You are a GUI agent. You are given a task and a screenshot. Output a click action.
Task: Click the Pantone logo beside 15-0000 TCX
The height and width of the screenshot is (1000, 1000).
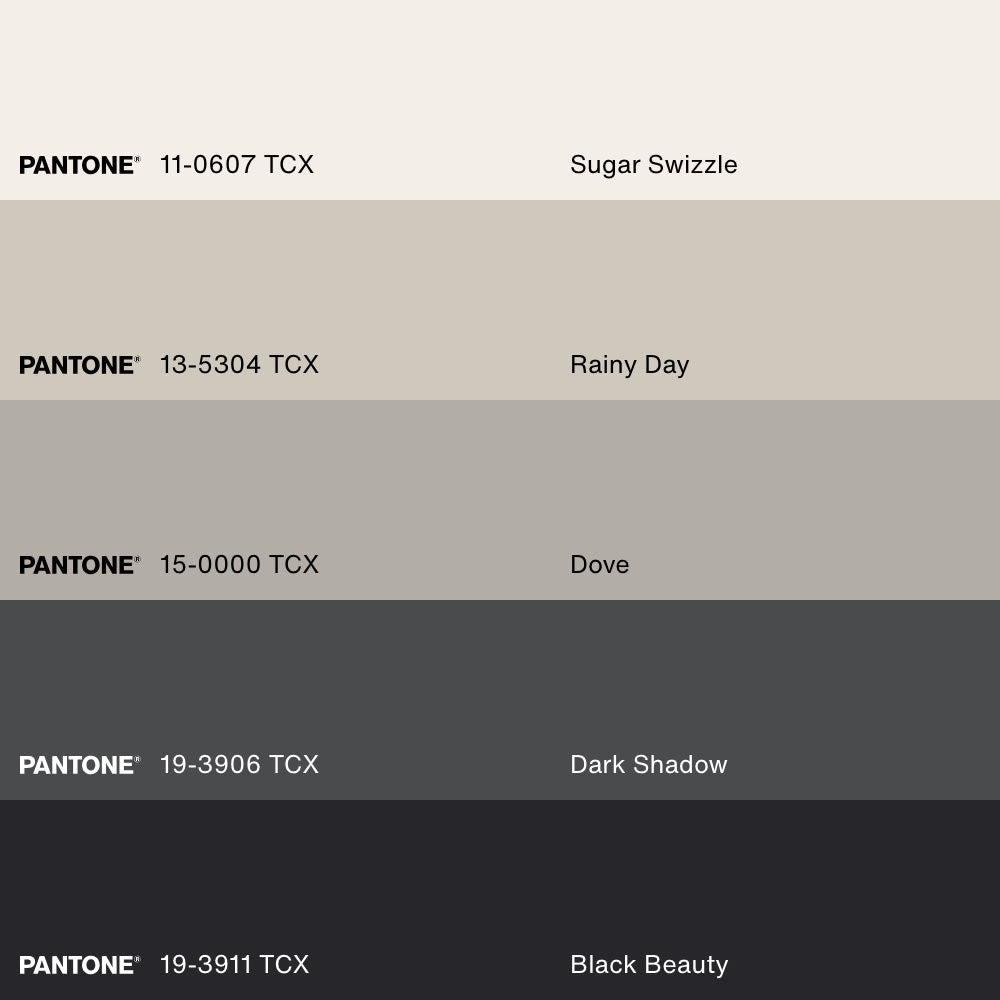[x=79, y=565]
